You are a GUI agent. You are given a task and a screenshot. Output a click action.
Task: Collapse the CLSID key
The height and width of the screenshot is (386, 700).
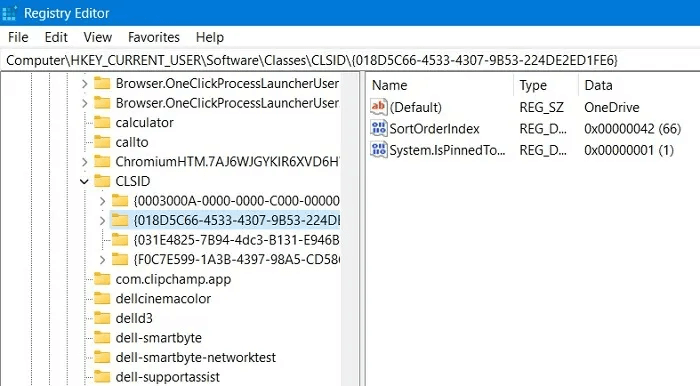84,181
